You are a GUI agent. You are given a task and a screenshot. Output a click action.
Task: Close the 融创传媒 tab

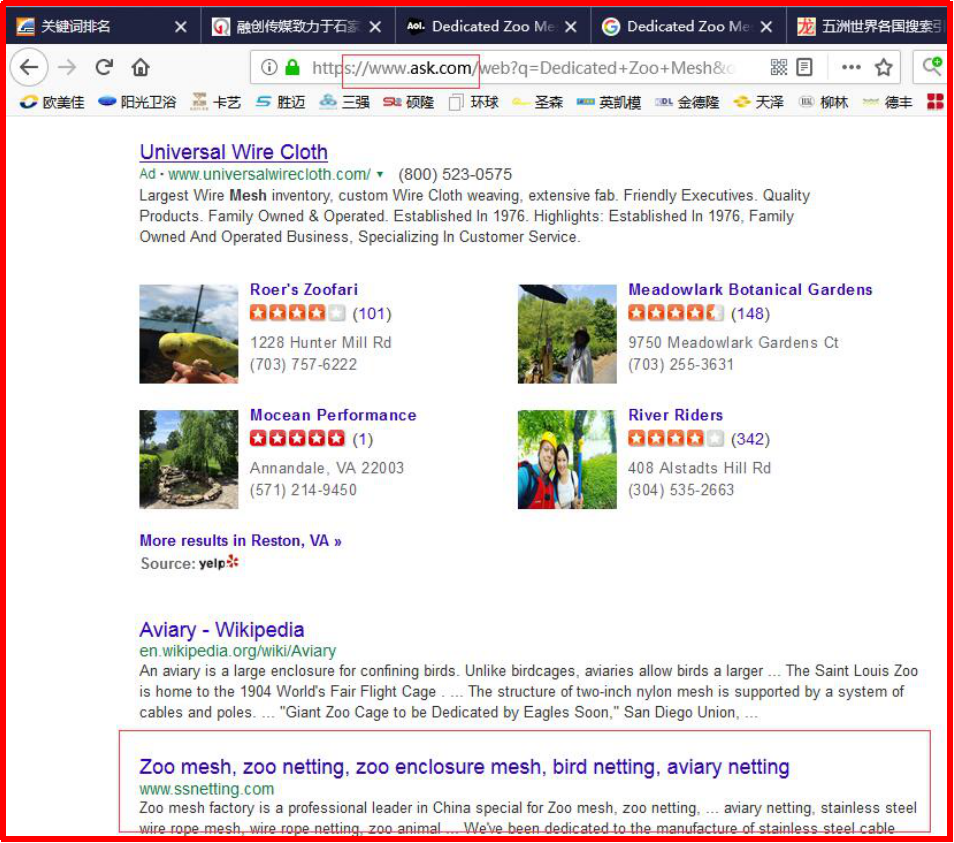click(x=374, y=27)
